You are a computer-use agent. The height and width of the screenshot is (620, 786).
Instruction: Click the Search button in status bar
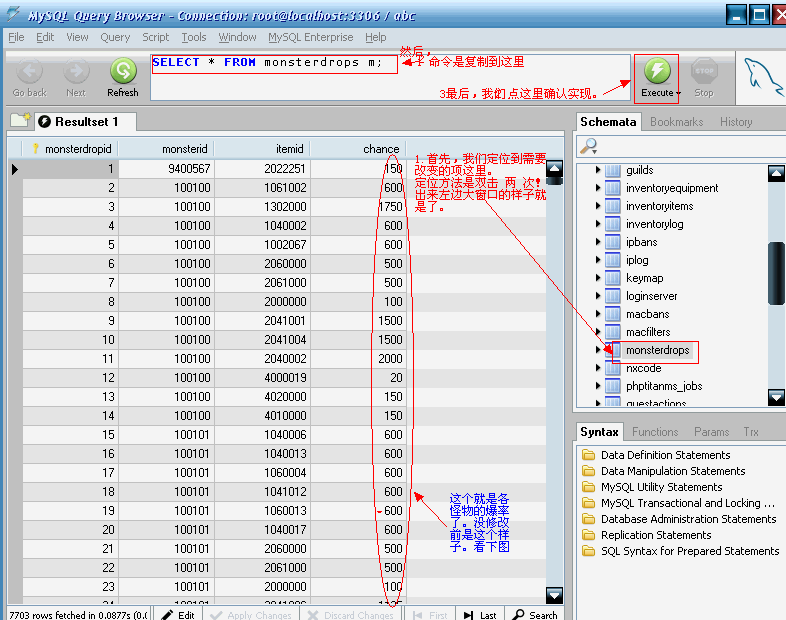coord(535,614)
